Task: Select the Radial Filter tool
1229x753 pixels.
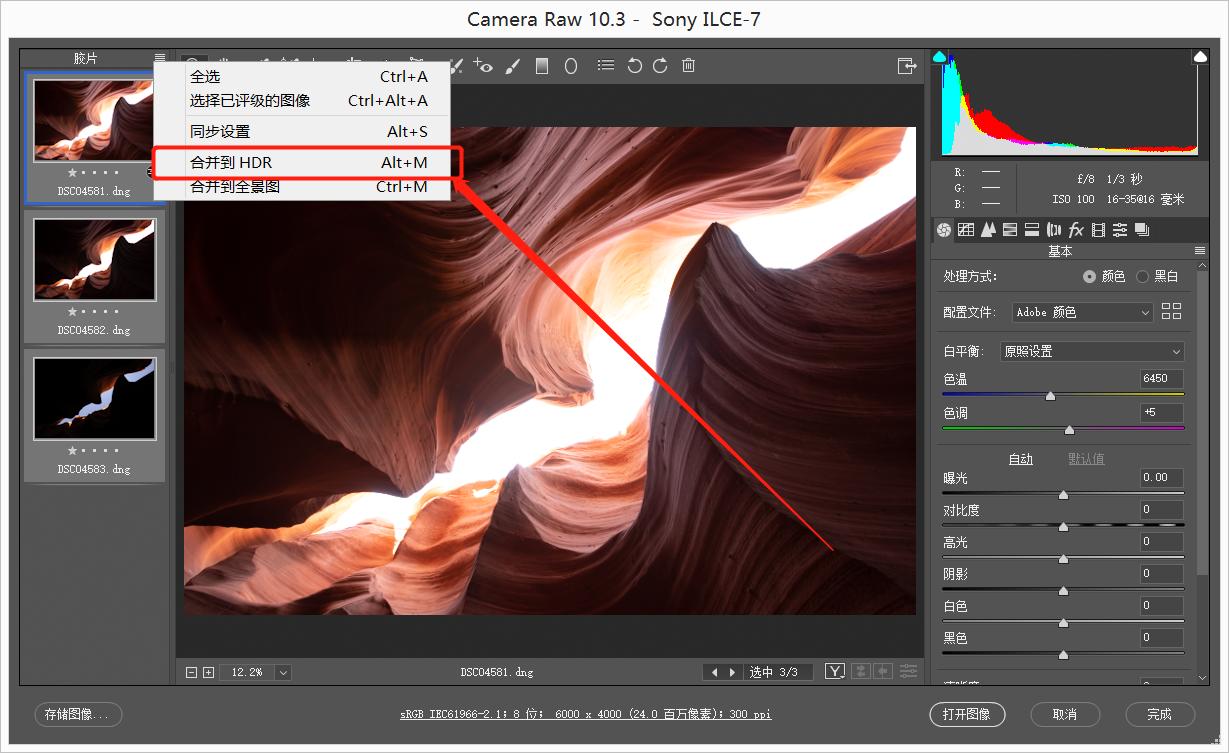Action: coord(571,66)
